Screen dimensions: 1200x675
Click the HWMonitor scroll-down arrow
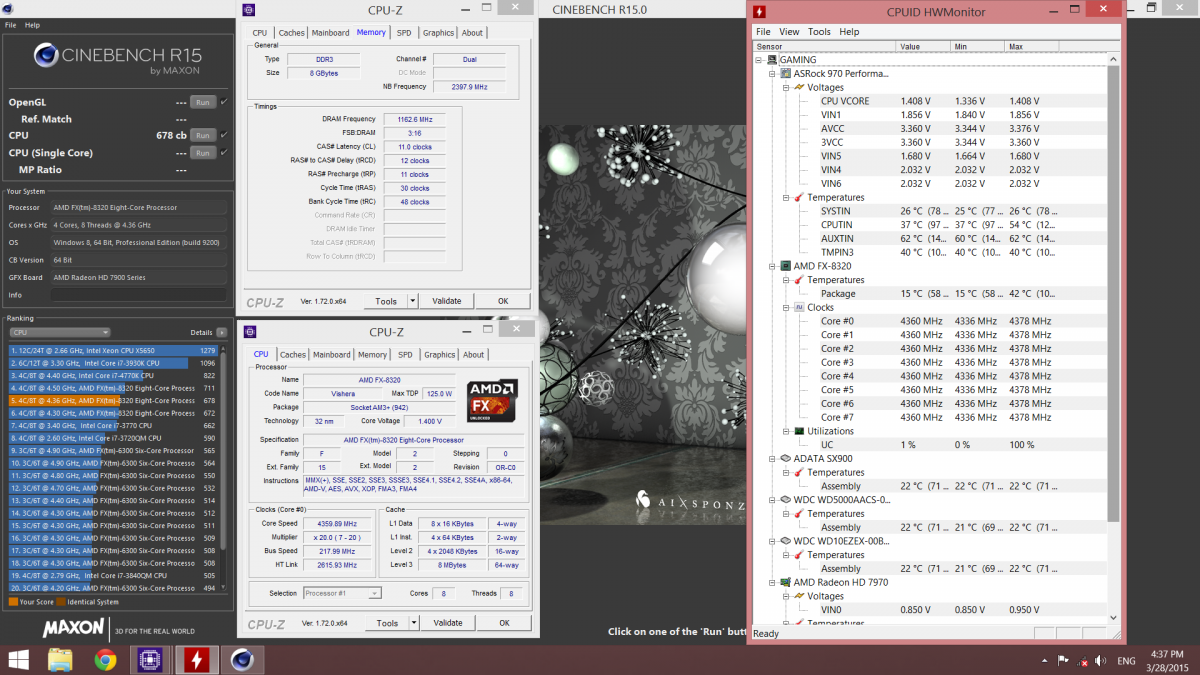1114,617
